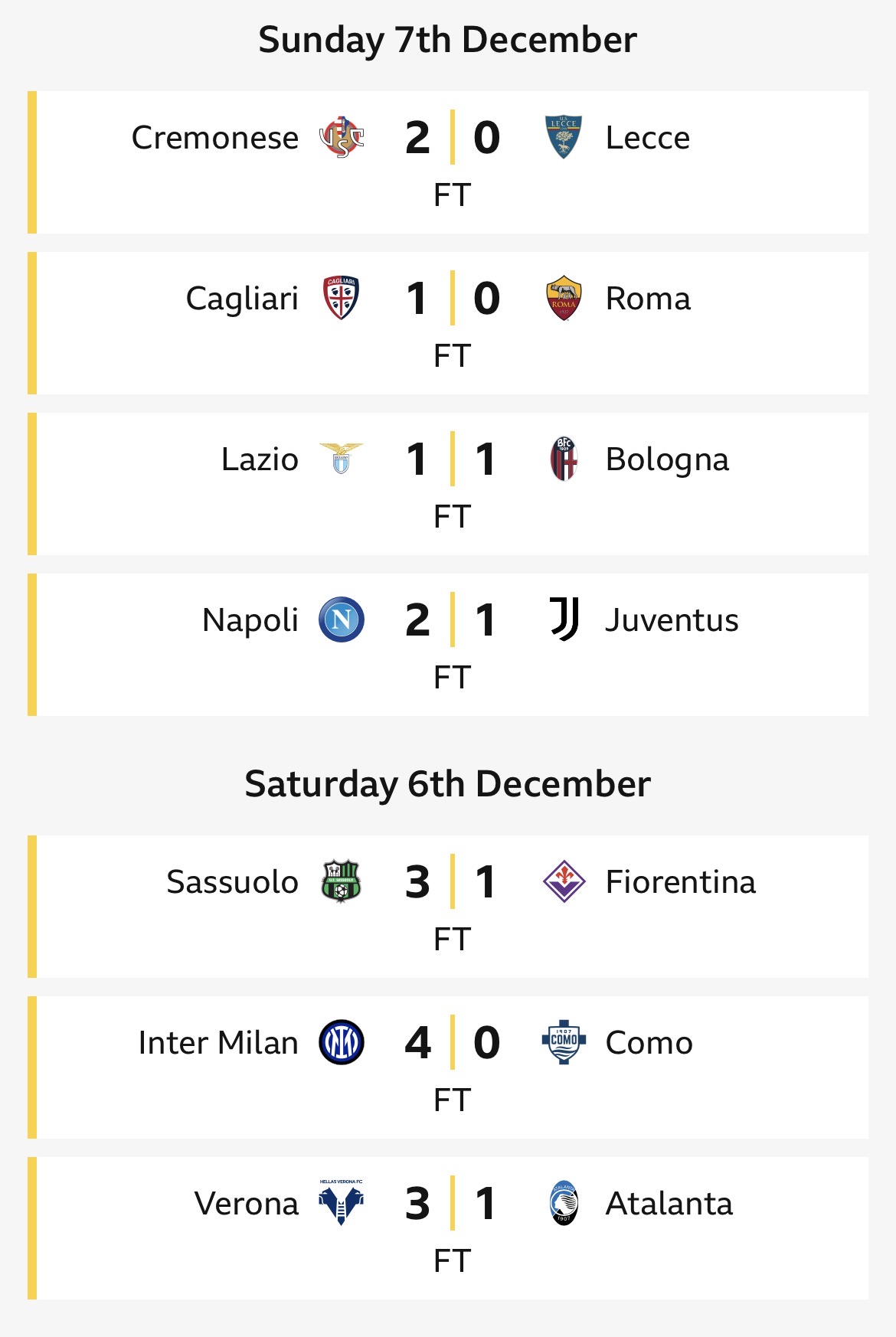
Task: Open the Fiorentina team name link
Action: tap(680, 882)
